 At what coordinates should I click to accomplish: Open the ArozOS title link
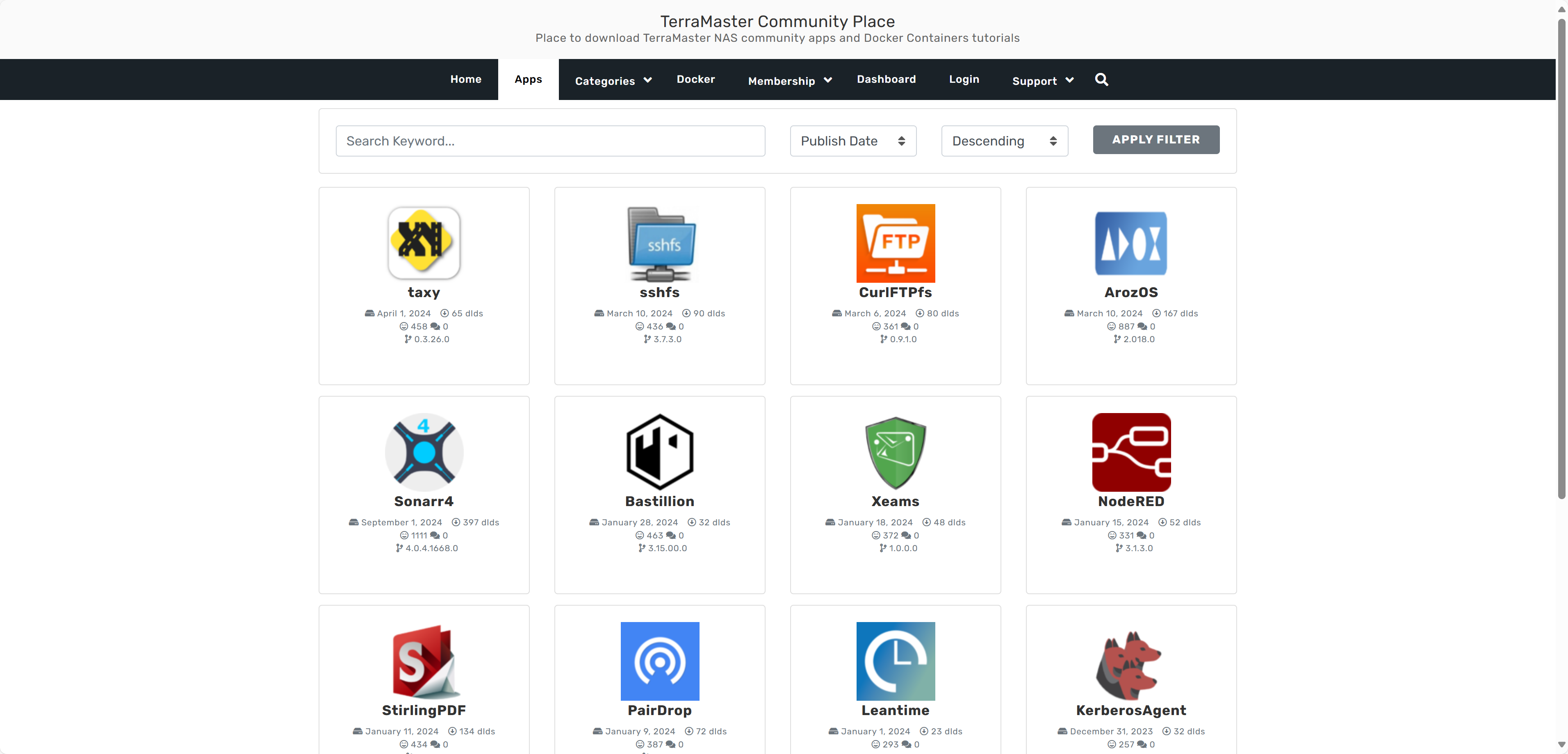[x=1131, y=293]
